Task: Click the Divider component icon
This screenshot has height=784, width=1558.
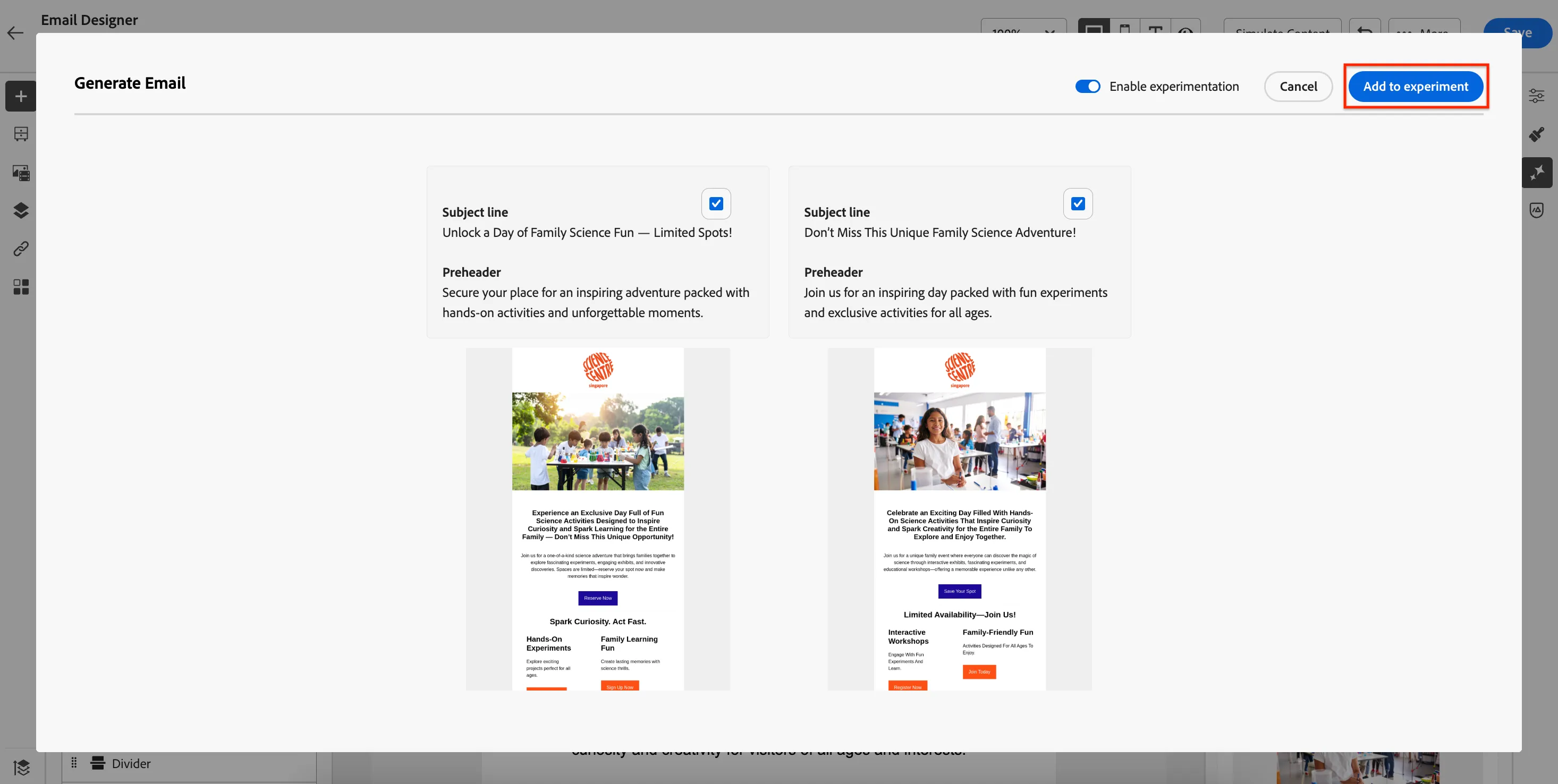Action: [x=97, y=763]
